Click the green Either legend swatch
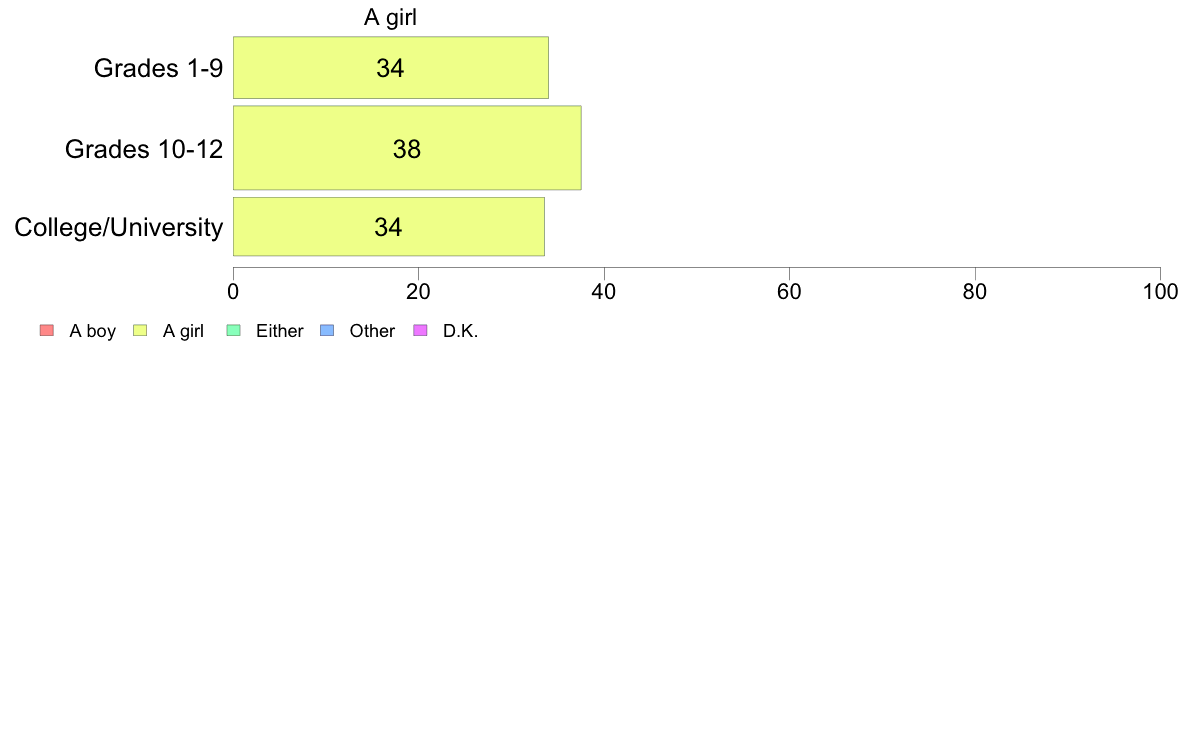This screenshot has height=736, width=1188. [233, 330]
